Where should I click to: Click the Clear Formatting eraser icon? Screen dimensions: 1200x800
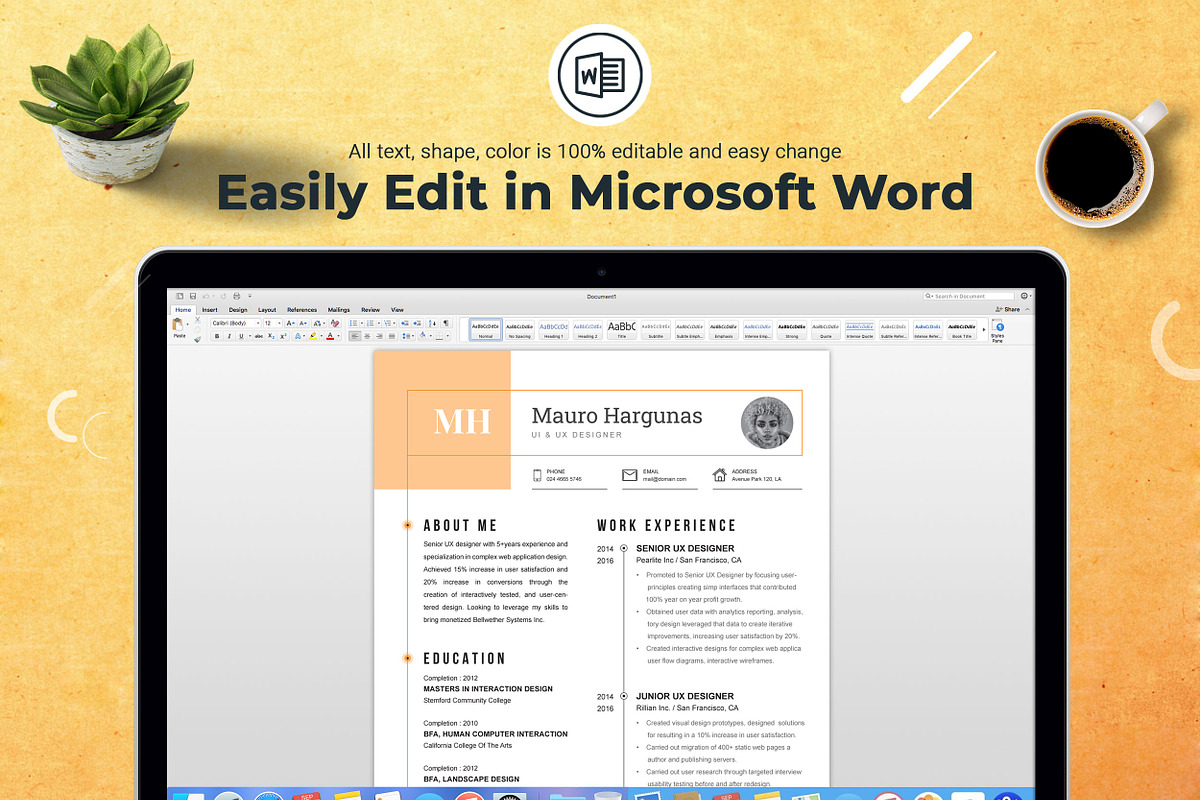335,323
